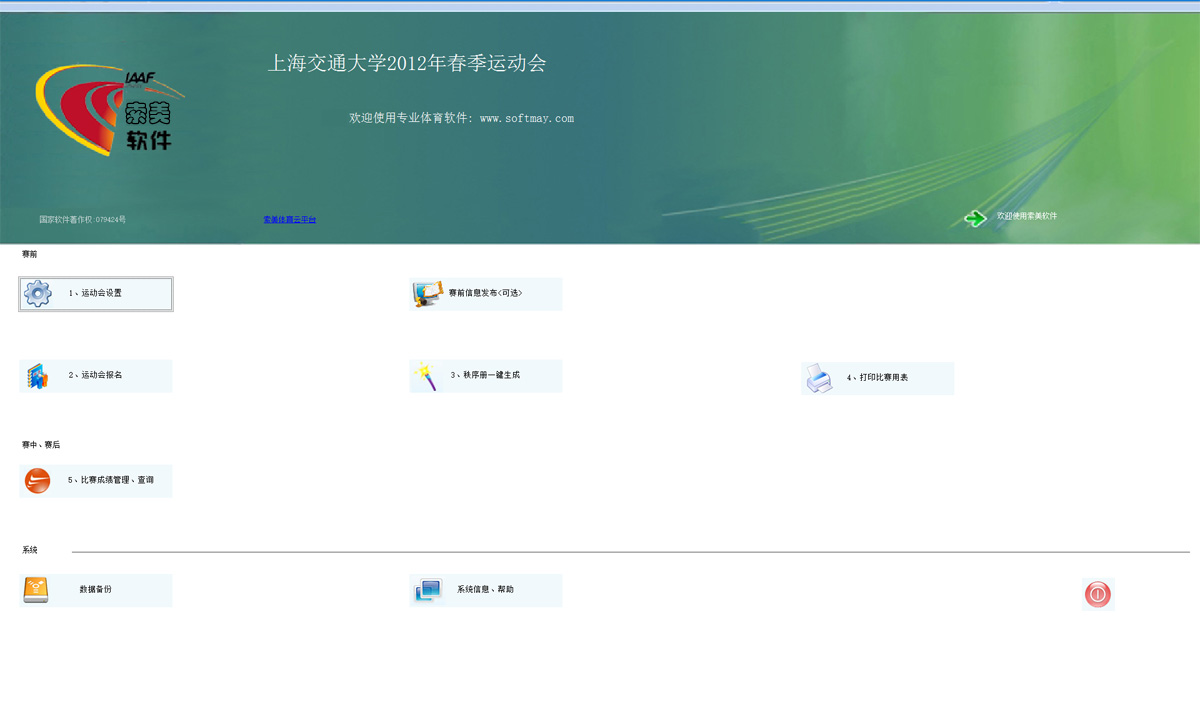Click the magic wand 秩序册一键生成 icon
This screenshot has height=711, width=1200.
[427, 376]
